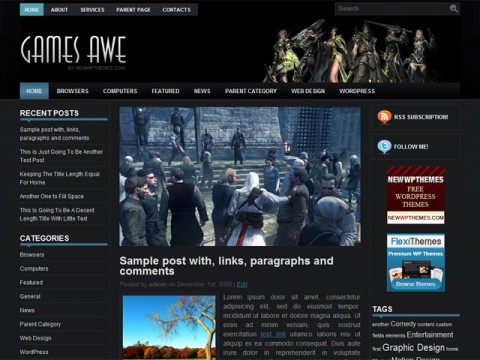Open Computers in Categories sidebar
Image resolution: width=480 pixels, height=360 pixels.
pos(34,269)
